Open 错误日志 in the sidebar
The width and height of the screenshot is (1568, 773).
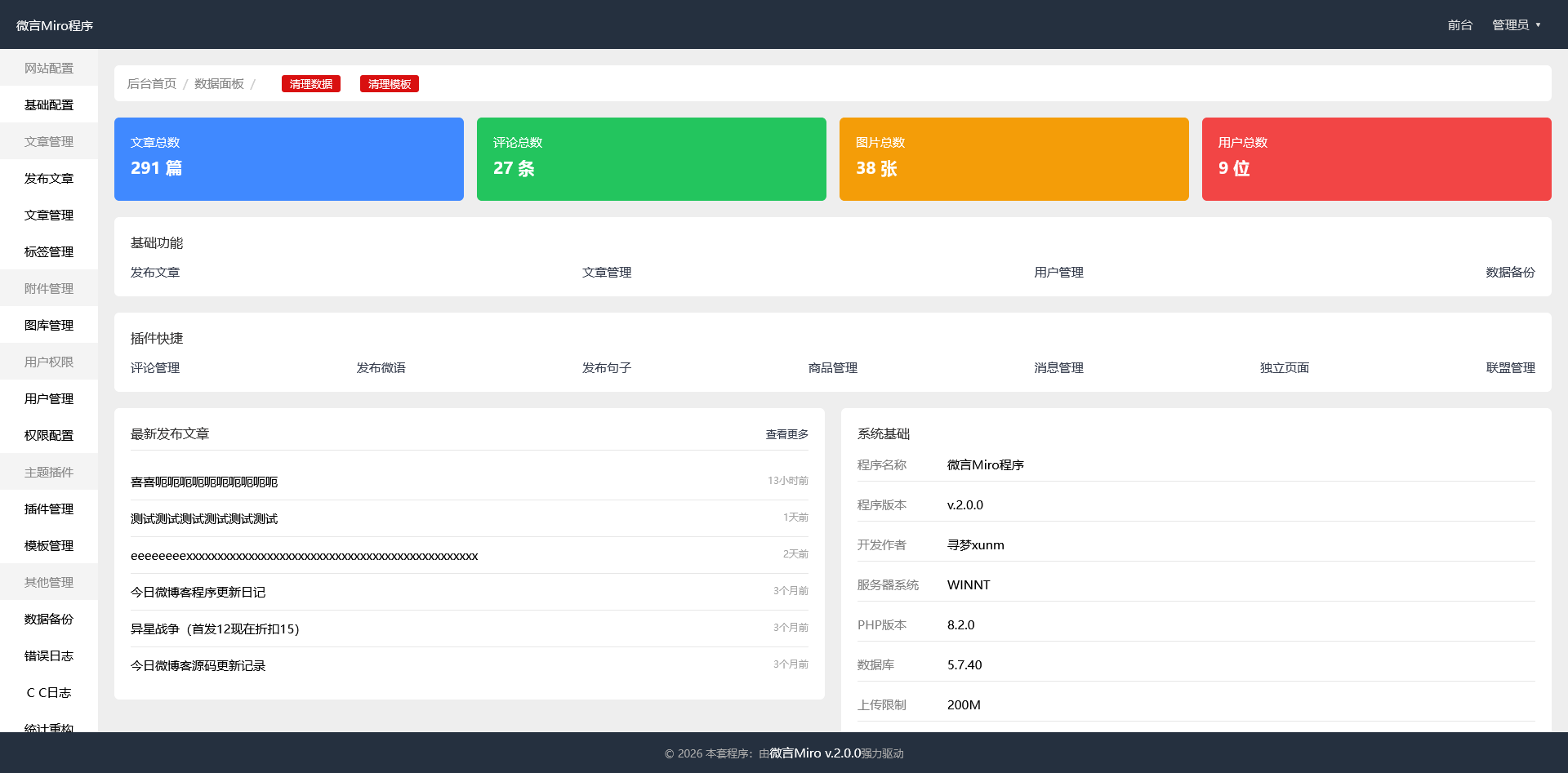(x=49, y=655)
